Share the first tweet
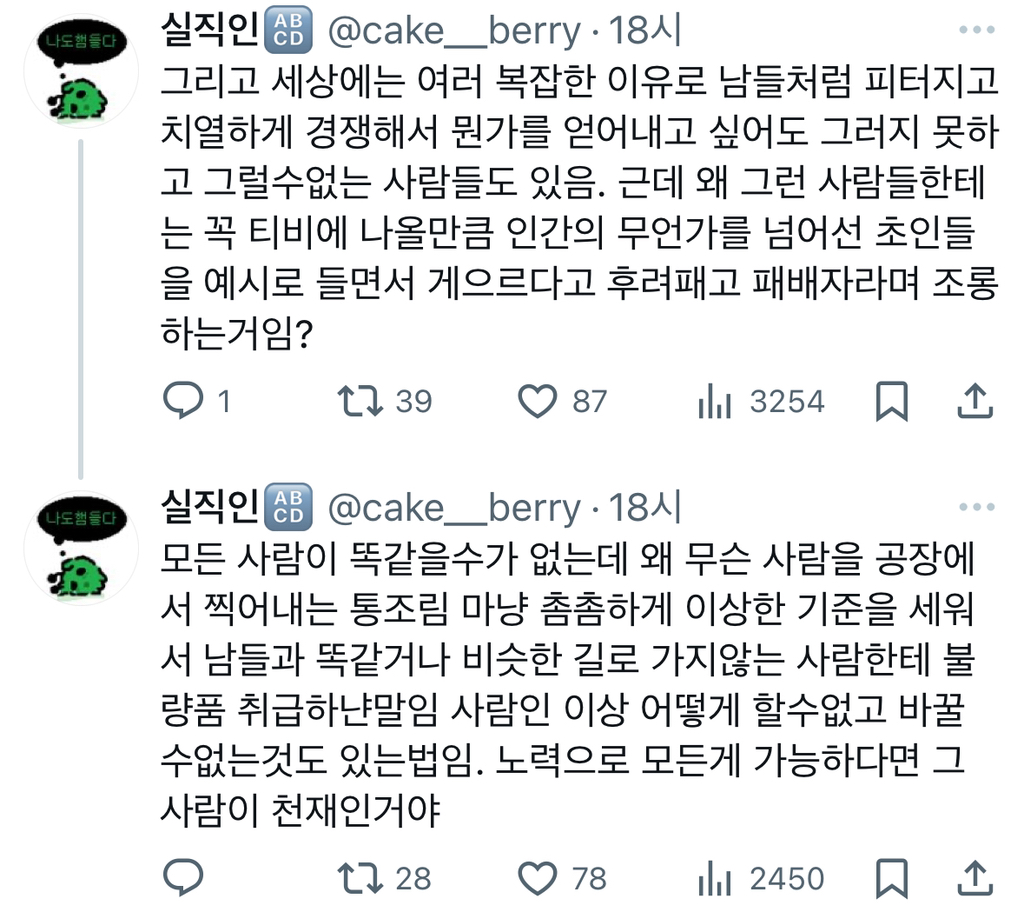This screenshot has width=1024, height=912. [x=974, y=401]
